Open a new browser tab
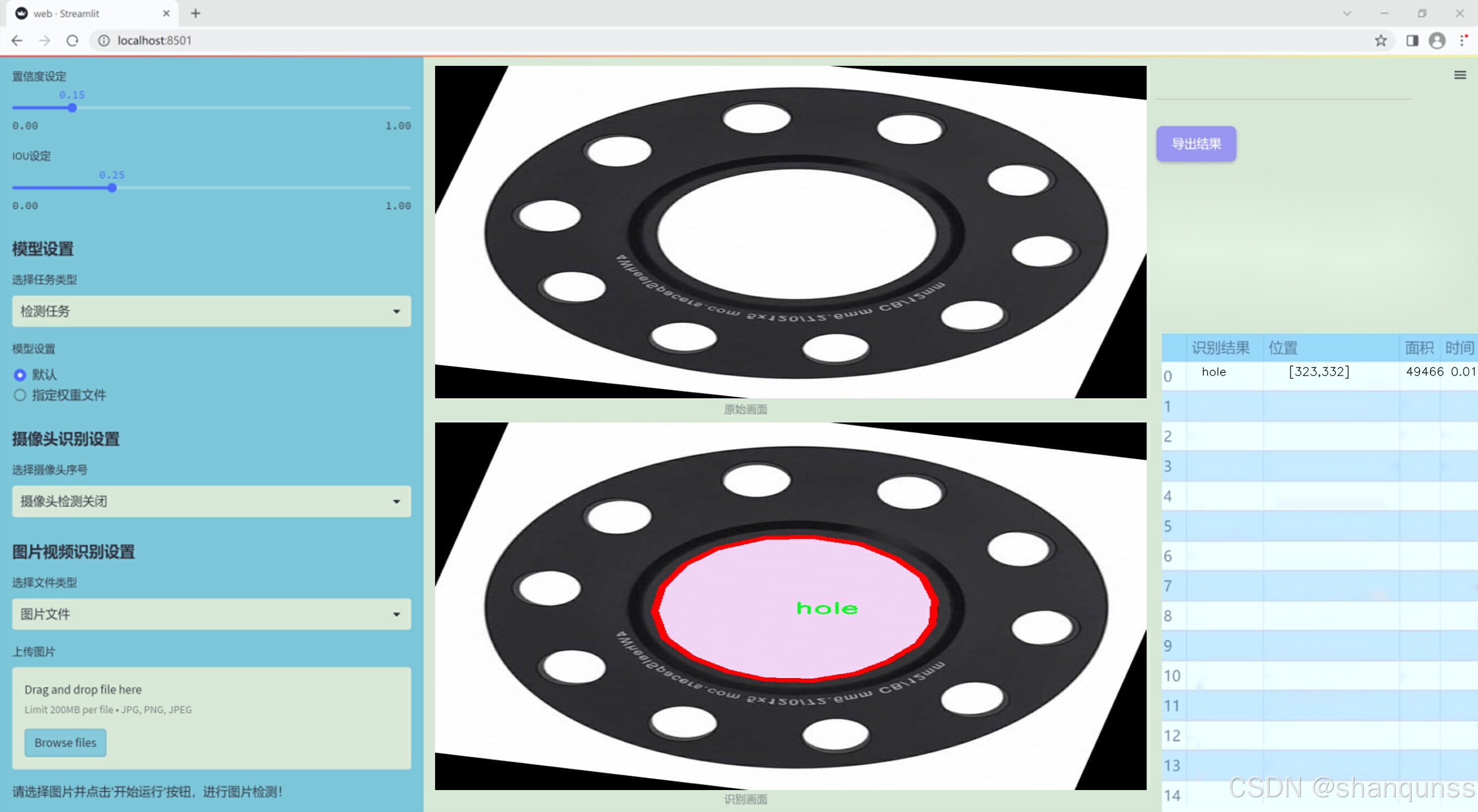 [196, 13]
